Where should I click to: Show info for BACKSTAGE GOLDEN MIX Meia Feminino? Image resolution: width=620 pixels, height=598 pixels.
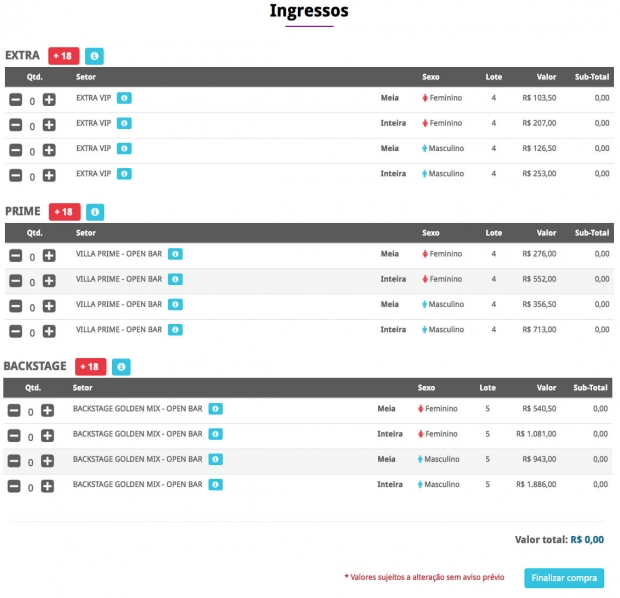[x=215, y=409]
